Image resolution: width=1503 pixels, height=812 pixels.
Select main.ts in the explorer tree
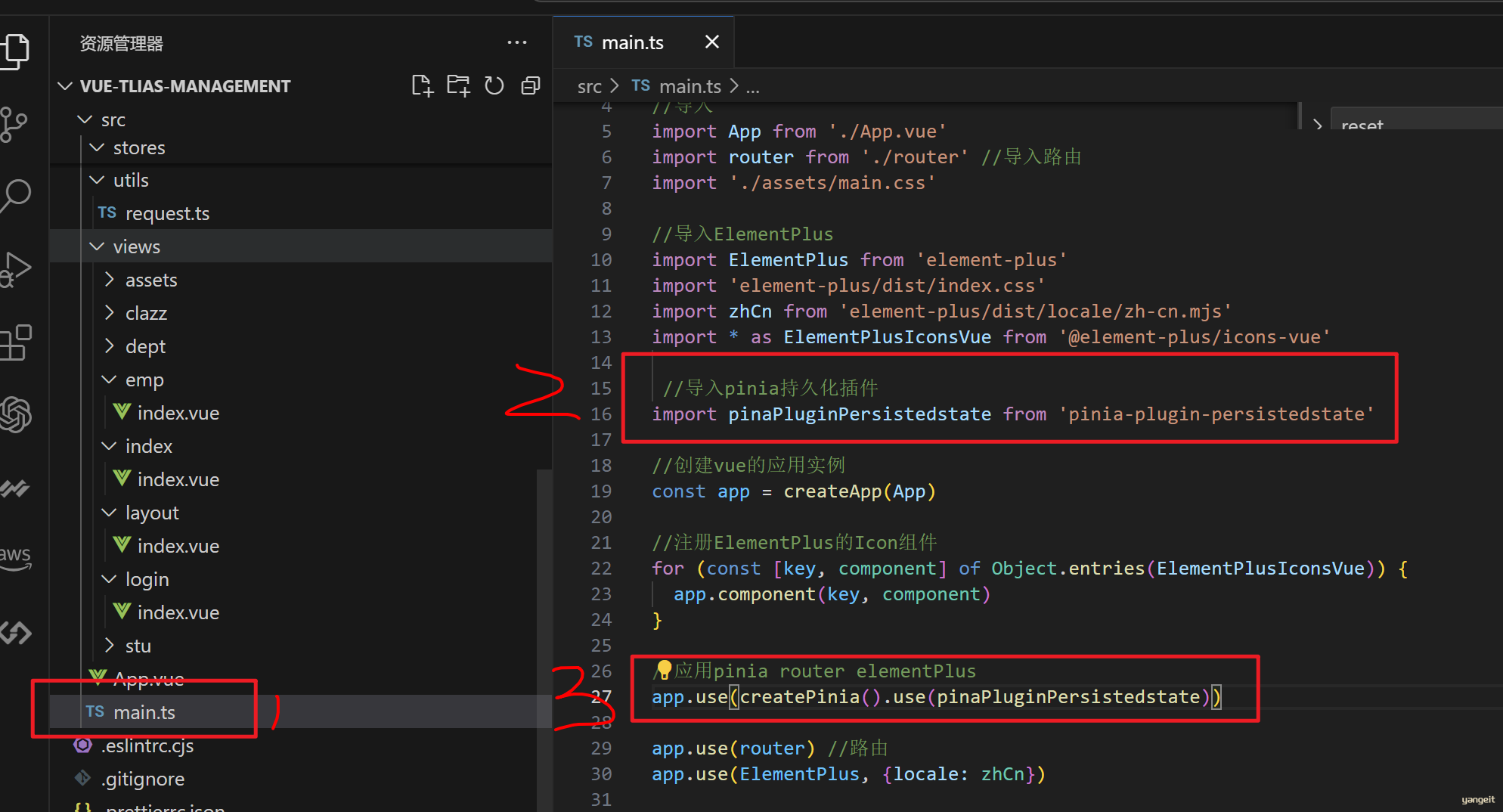301,712
